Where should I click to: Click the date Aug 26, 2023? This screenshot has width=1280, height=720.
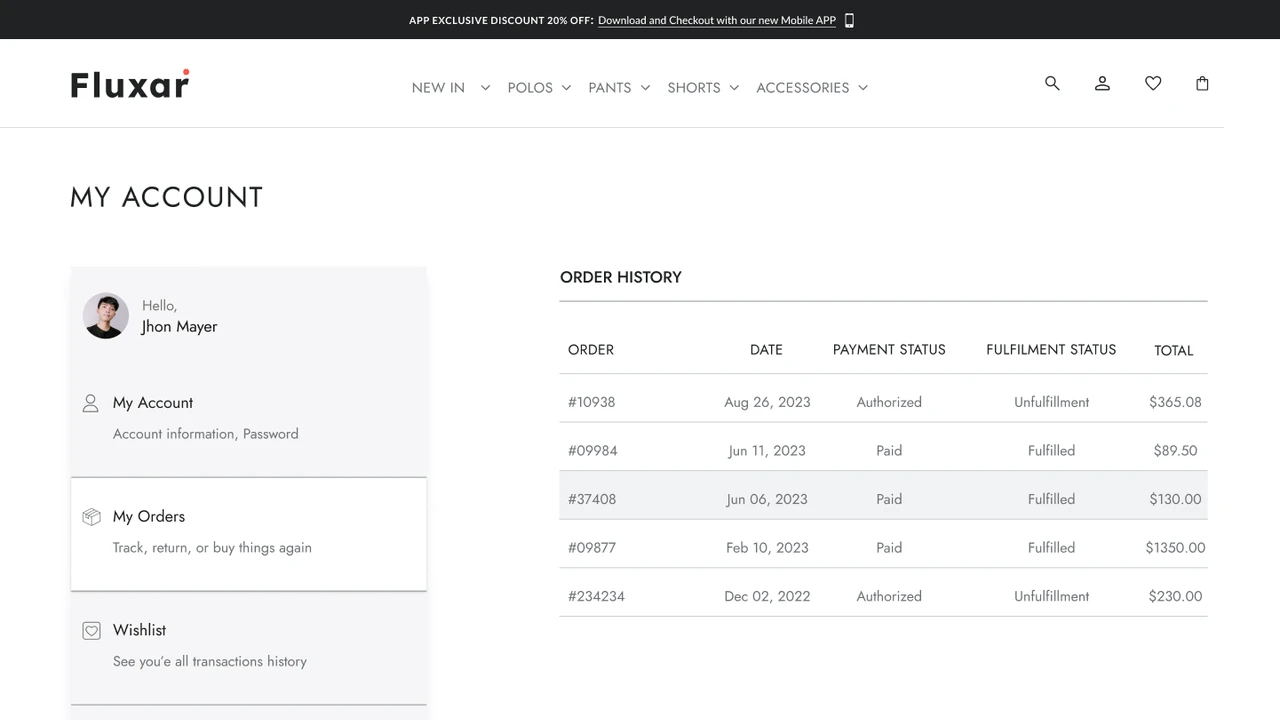coord(767,402)
